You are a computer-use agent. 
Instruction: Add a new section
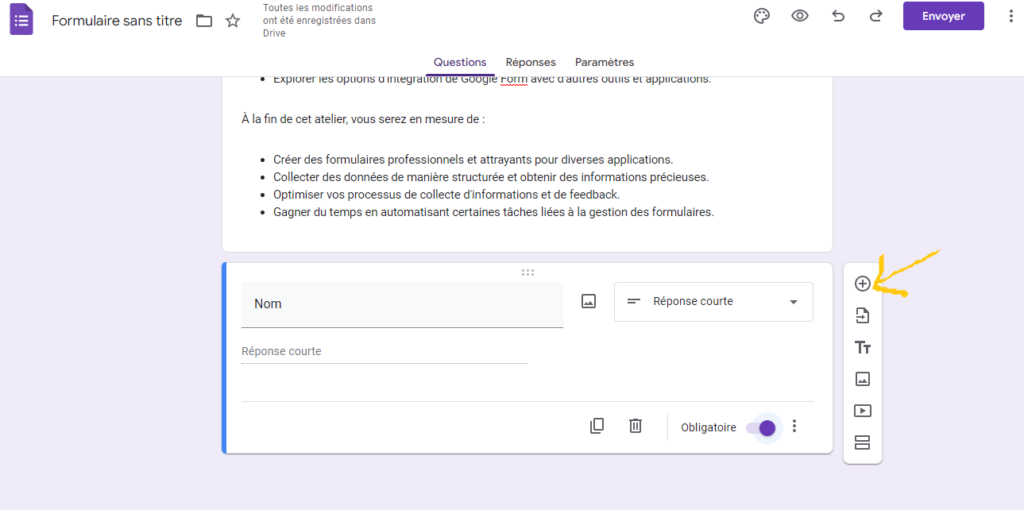pos(862,443)
